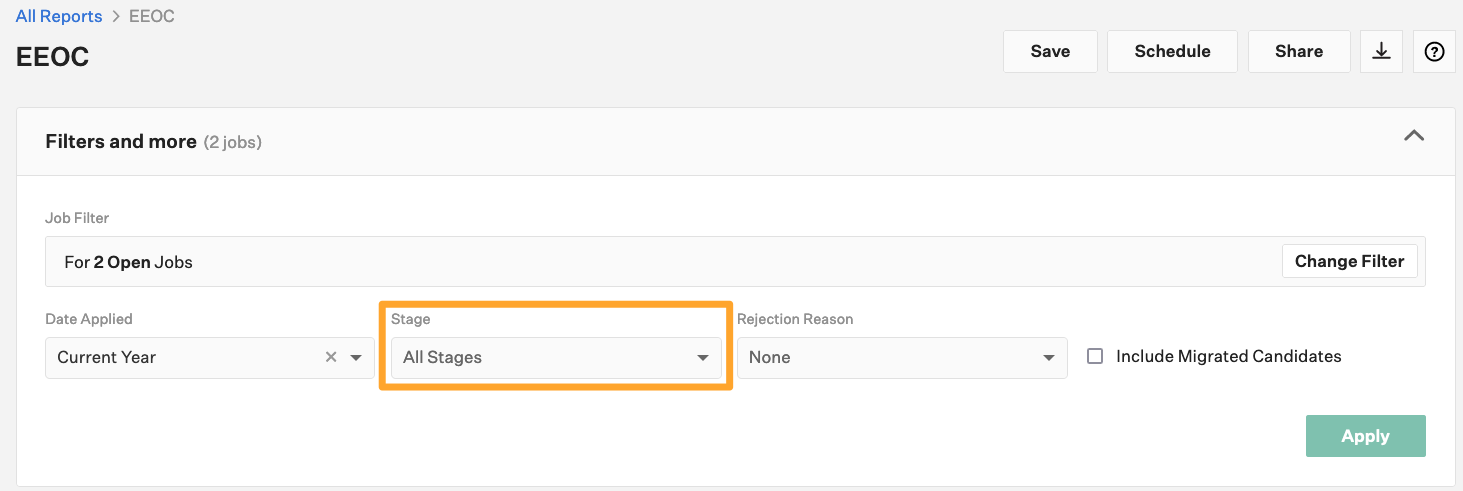Click the EEOC report title
This screenshot has height=491, width=1463.
pyautogui.click(x=53, y=57)
